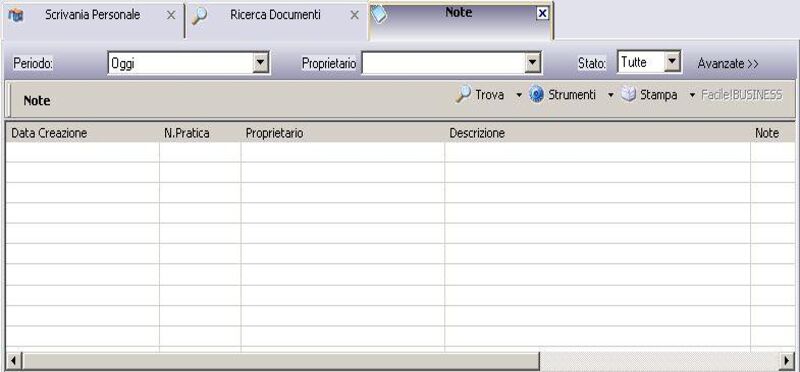Screen dimensions: 800x372
Task: Click the Strumenti gear icon
Action: click(536, 94)
